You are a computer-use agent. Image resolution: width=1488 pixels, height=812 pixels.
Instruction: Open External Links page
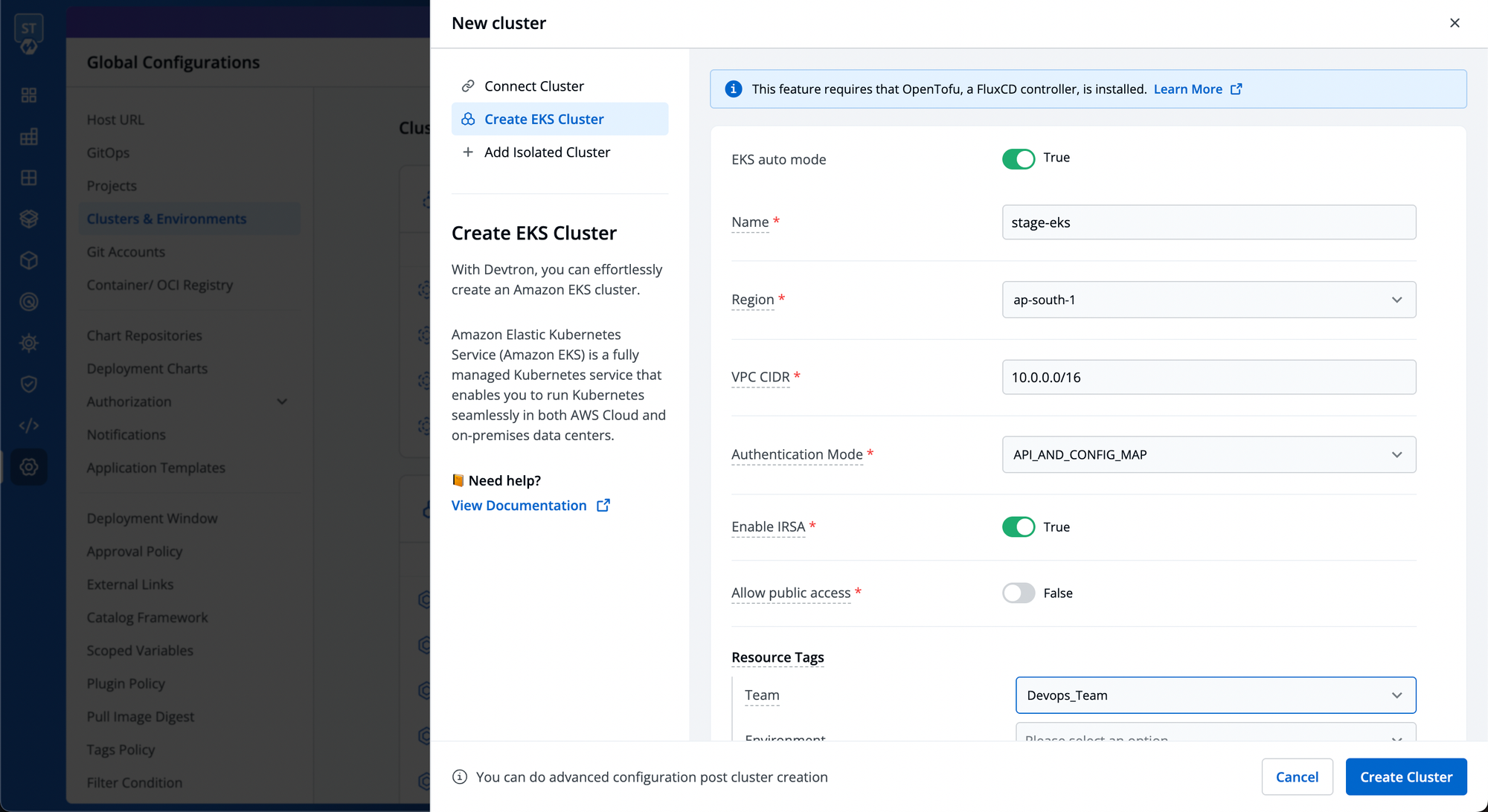tap(130, 584)
